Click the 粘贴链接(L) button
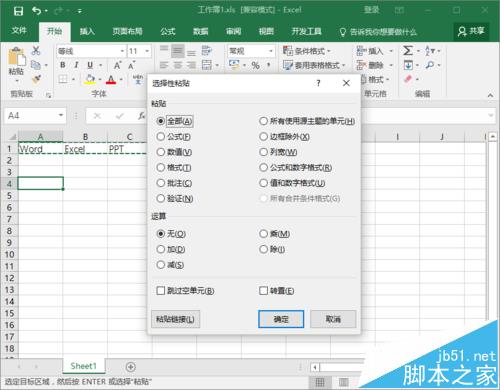The image size is (500, 390). tap(175, 319)
